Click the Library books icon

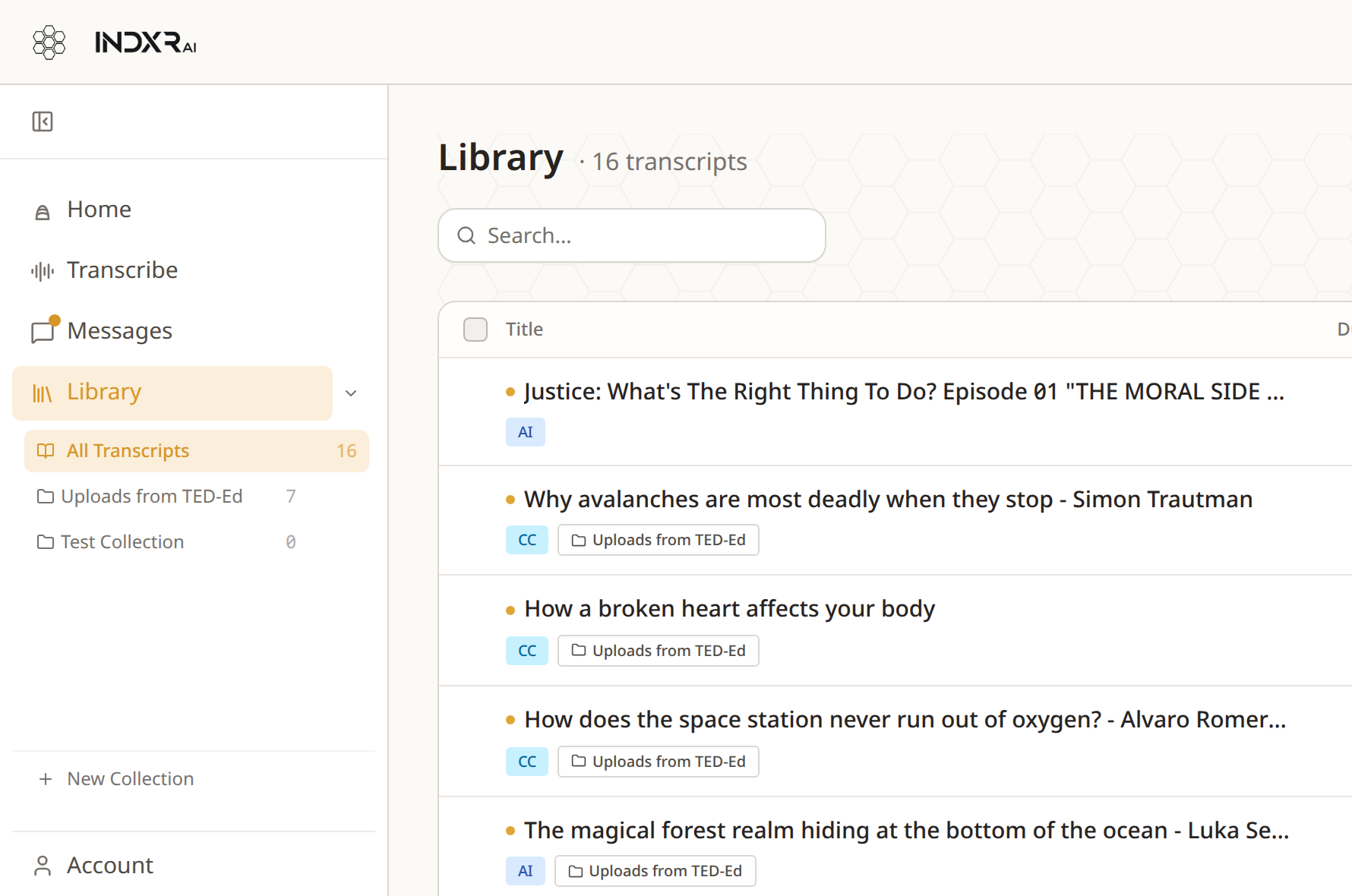pos(43,393)
